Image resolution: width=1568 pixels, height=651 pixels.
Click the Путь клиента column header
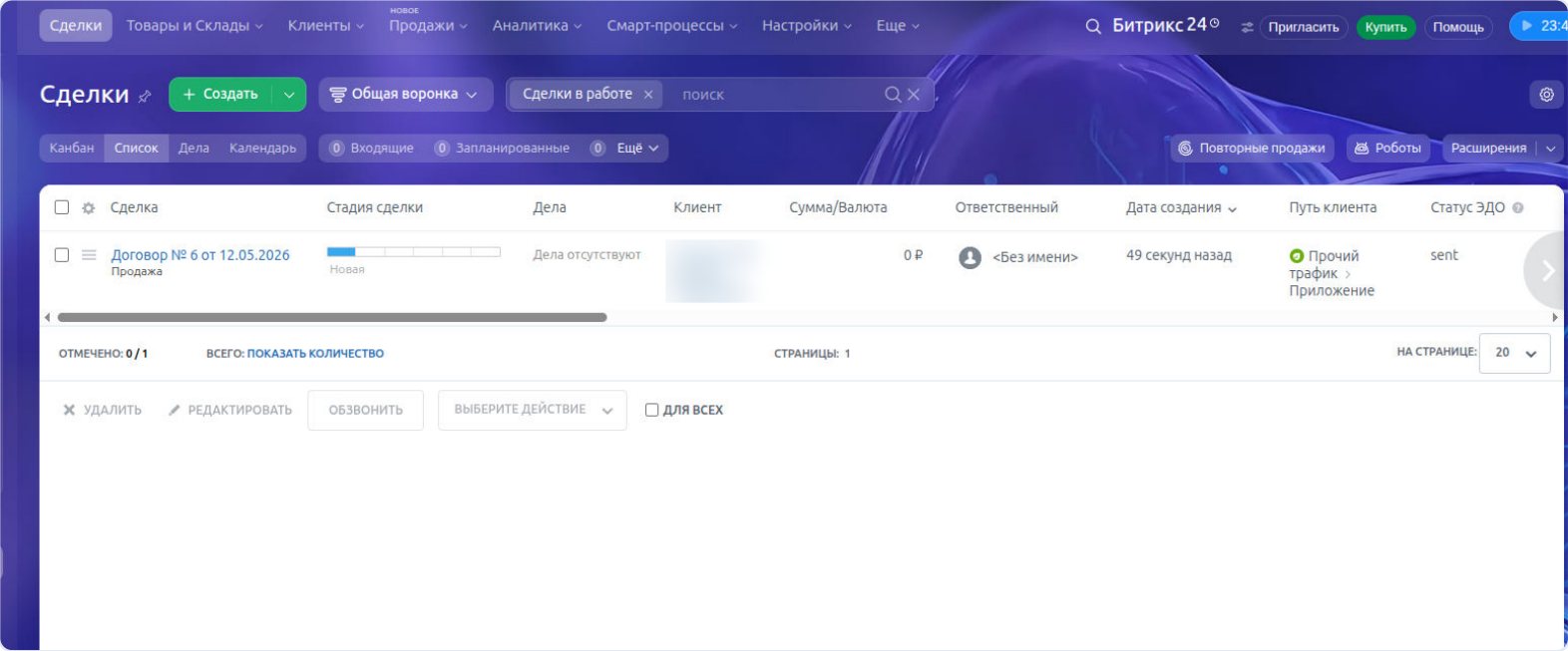1333,207
